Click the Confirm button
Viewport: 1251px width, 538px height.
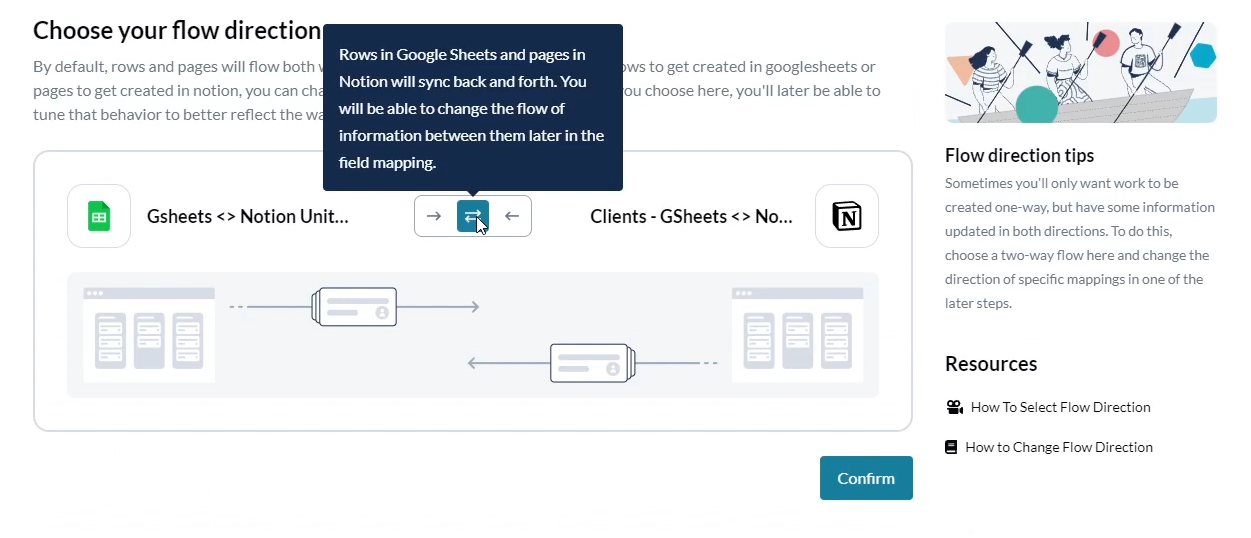pos(866,478)
